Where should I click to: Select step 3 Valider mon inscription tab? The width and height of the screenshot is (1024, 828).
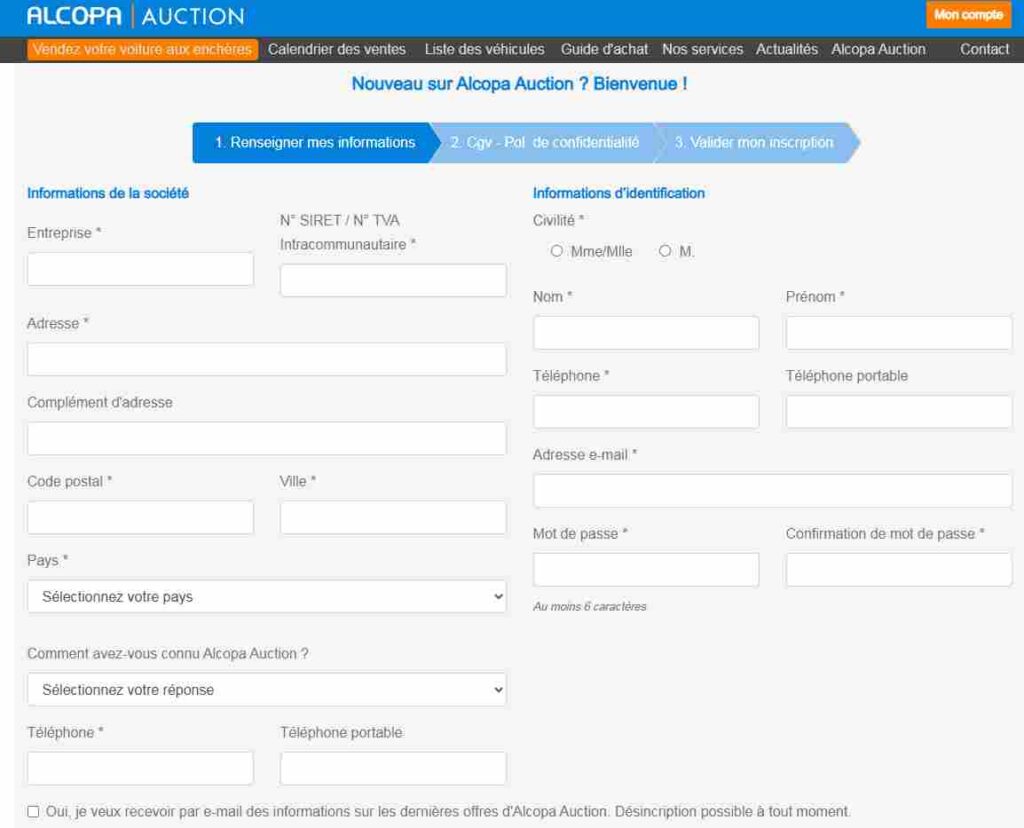click(x=753, y=143)
